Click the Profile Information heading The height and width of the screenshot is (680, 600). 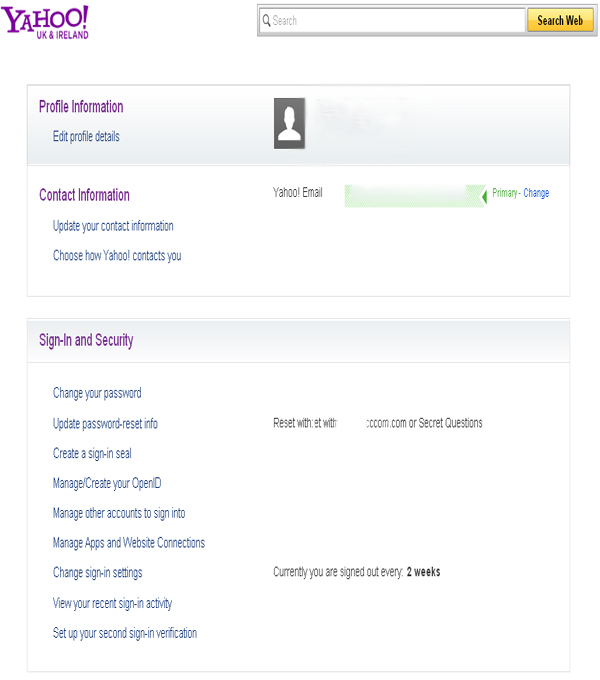tap(81, 107)
